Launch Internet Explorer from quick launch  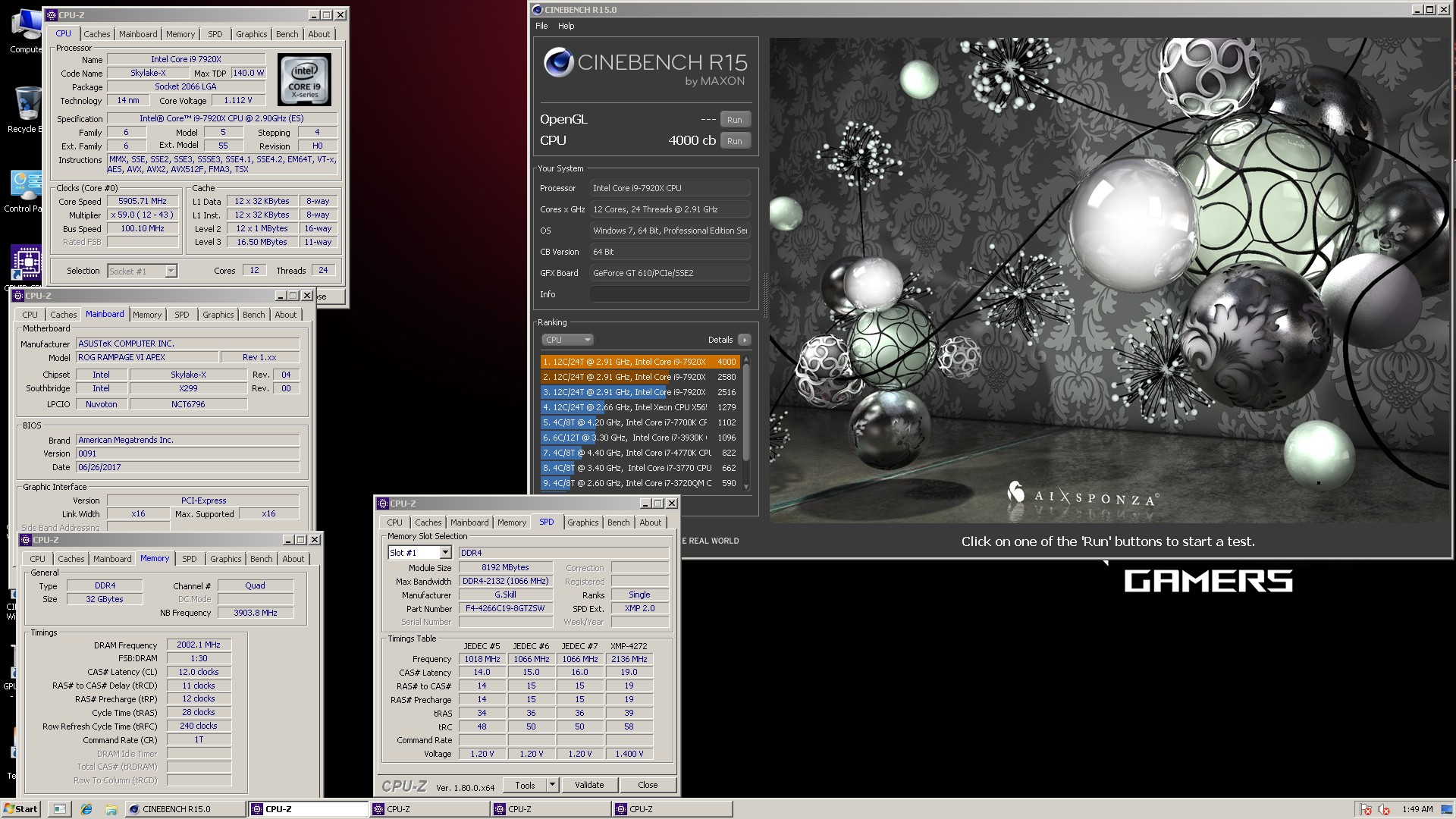pos(86,809)
